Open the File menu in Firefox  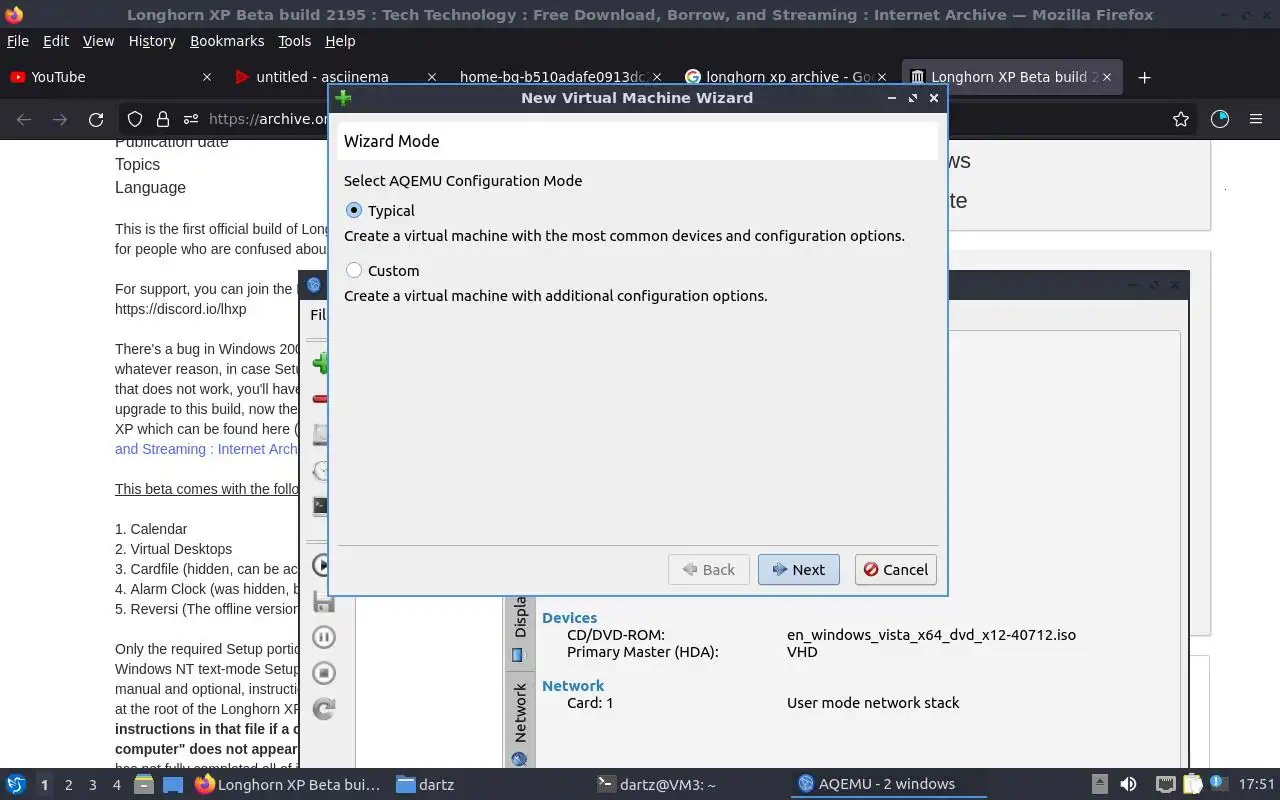pyautogui.click(x=18, y=41)
